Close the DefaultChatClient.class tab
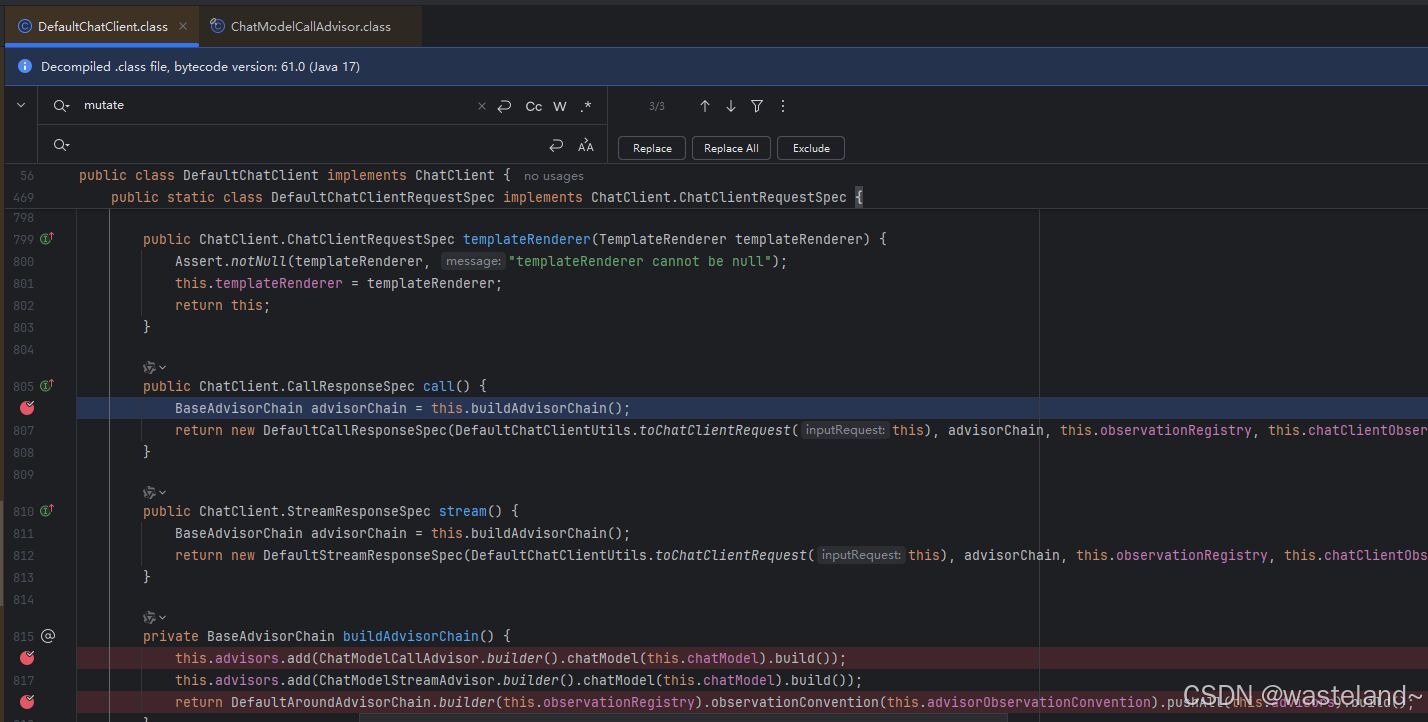The height and width of the screenshot is (722, 1428). tap(183, 26)
